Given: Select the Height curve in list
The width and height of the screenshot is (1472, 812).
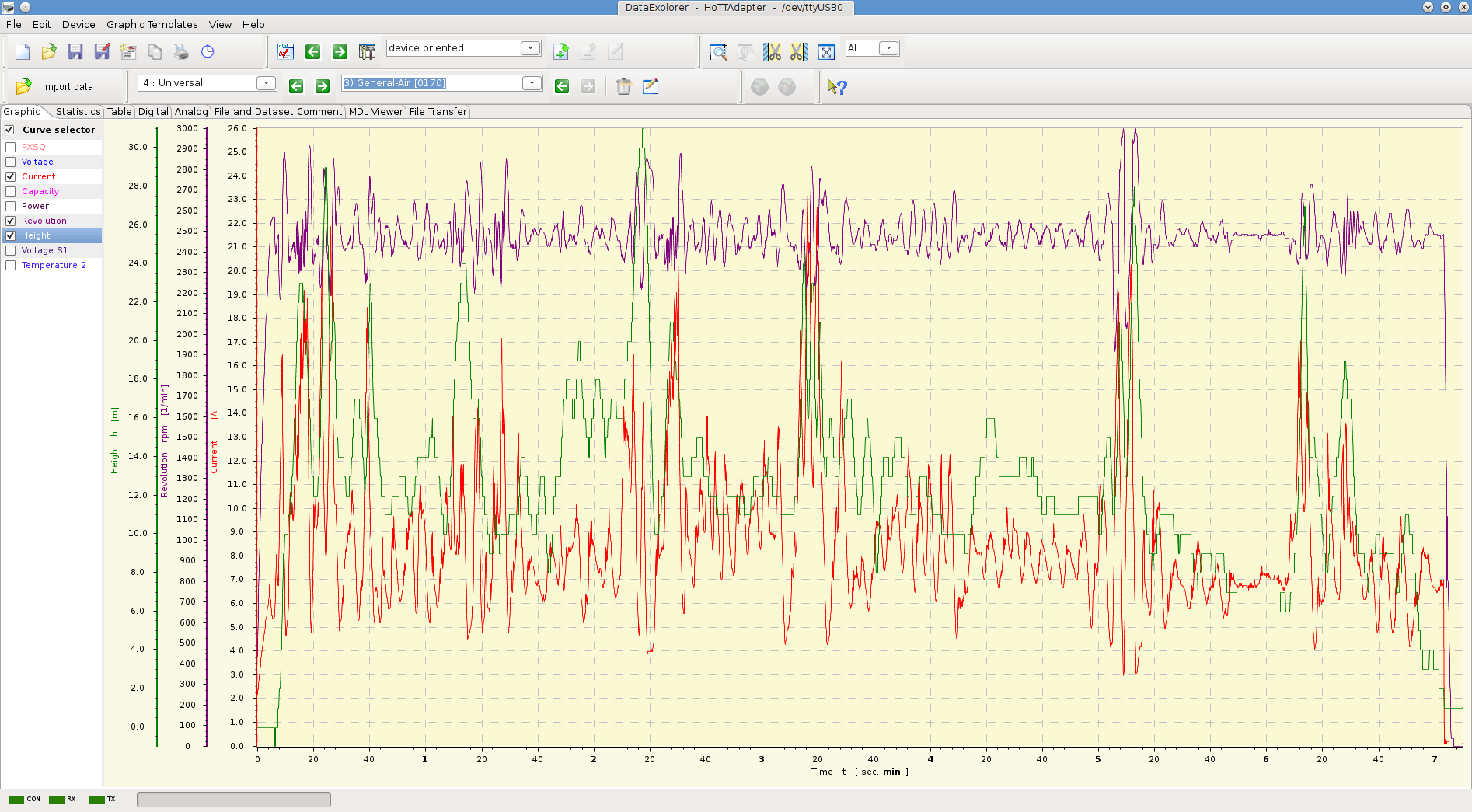Looking at the screenshot, I should pyautogui.click(x=36, y=235).
